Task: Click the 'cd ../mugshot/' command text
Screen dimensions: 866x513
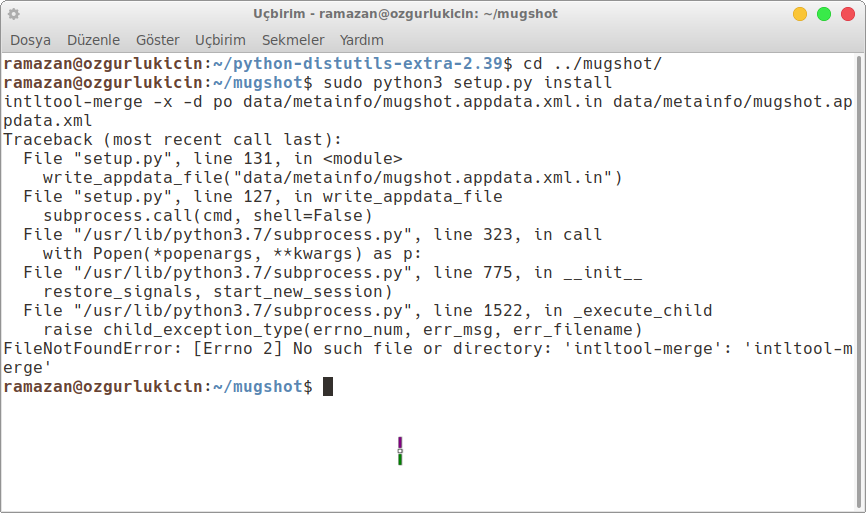Action: tap(592, 64)
